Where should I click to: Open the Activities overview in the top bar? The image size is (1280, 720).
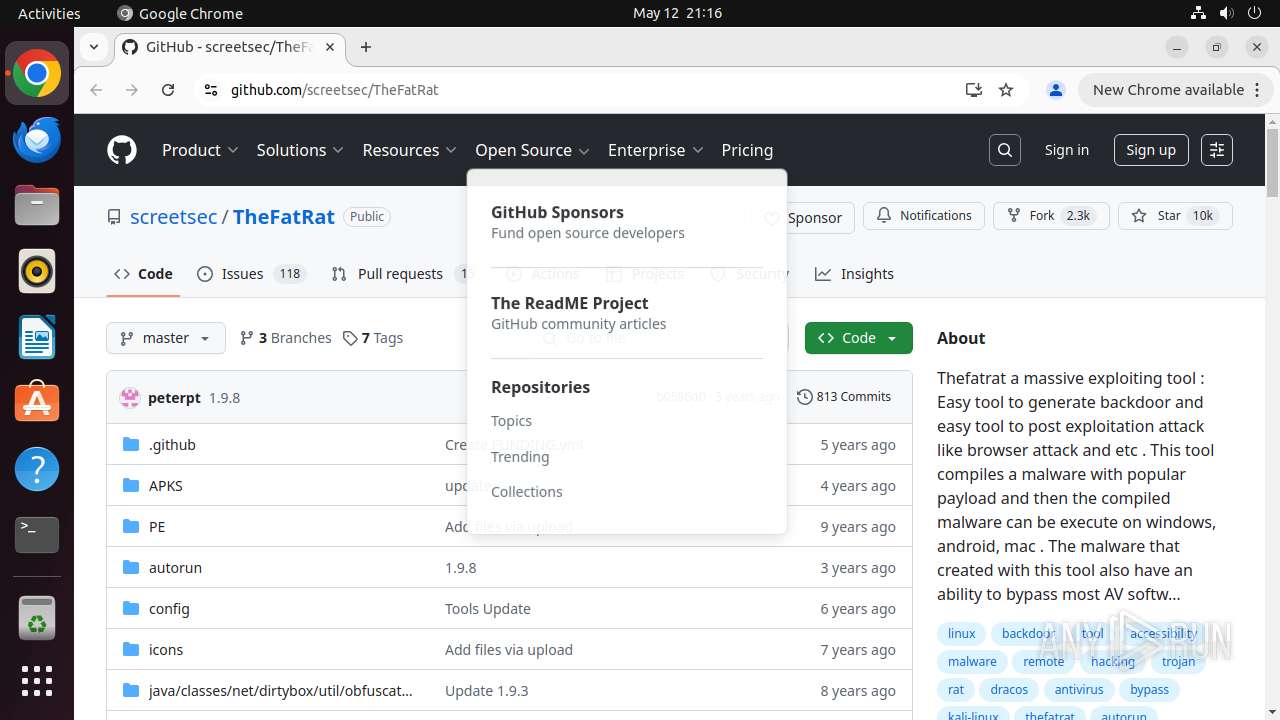point(49,13)
